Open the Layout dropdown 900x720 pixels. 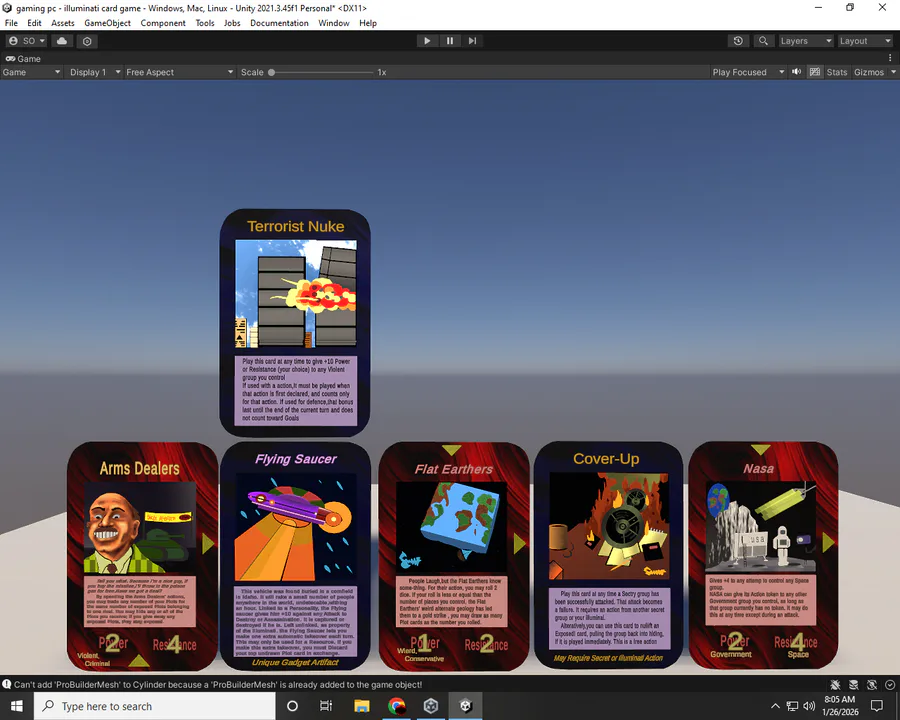click(x=865, y=41)
